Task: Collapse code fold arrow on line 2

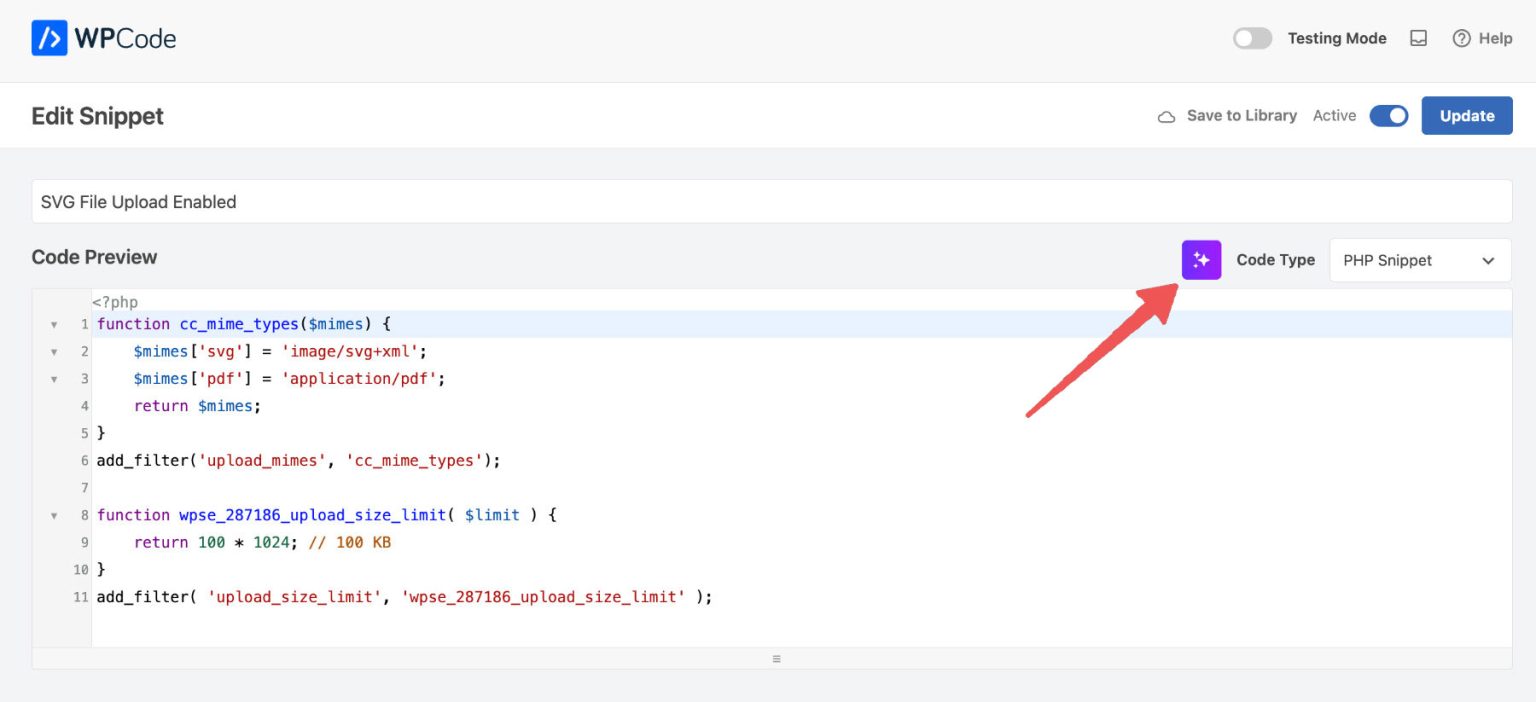Action: coord(54,351)
